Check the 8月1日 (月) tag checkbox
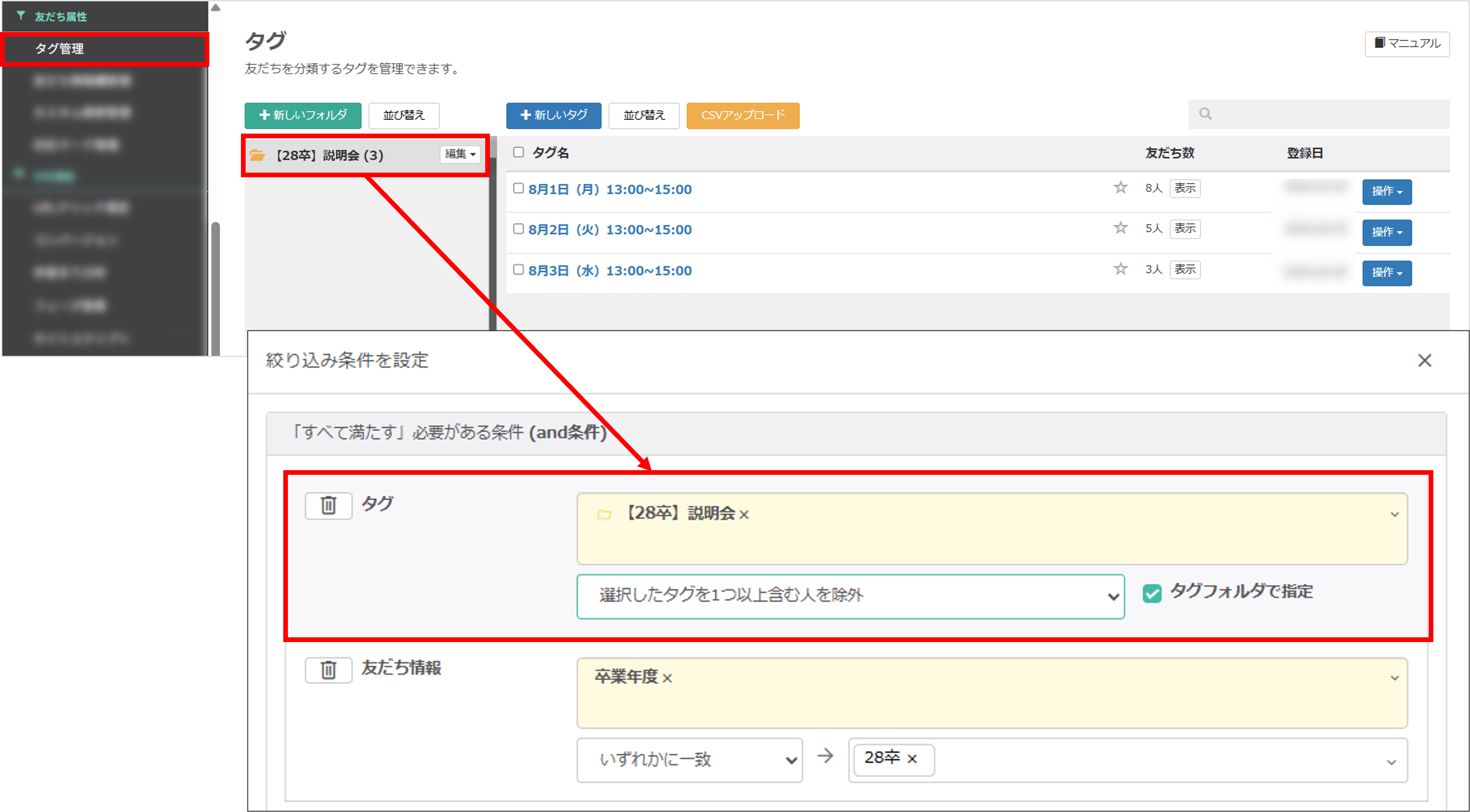Image resolution: width=1470 pixels, height=812 pixels. pos(518,188)
